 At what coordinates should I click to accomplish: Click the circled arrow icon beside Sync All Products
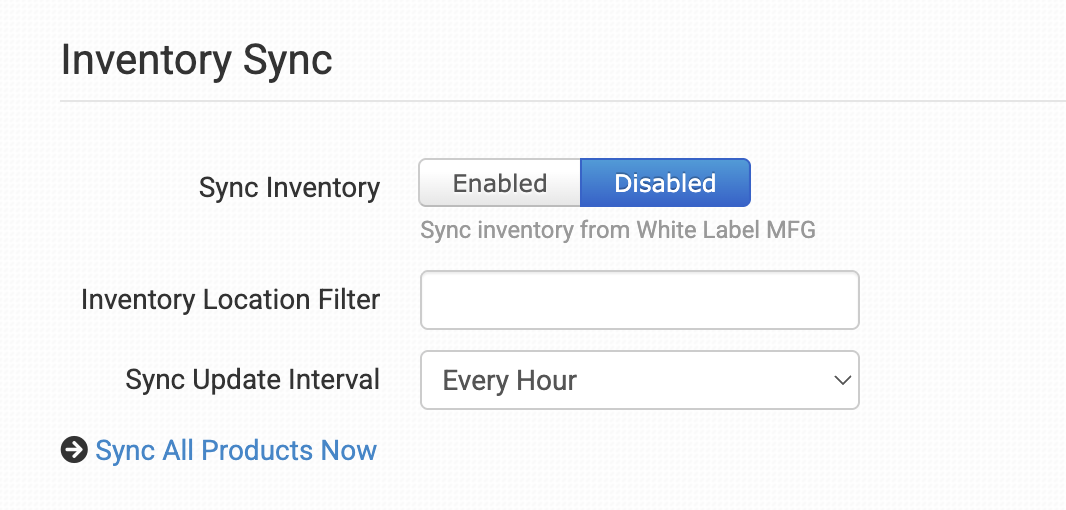tap(74, 451)
